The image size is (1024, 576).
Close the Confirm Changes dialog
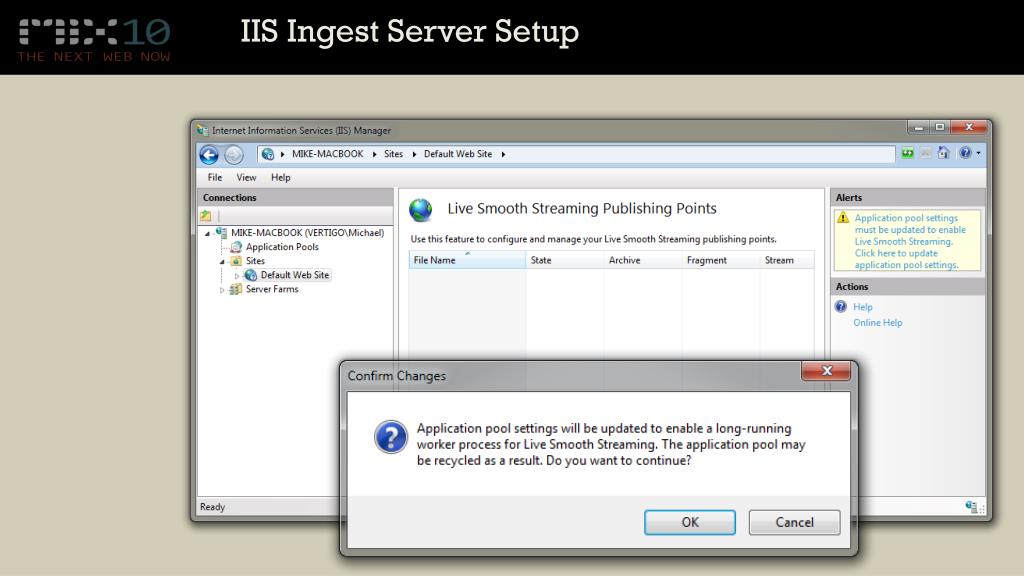pyautogui.click(x=826, y=371)
